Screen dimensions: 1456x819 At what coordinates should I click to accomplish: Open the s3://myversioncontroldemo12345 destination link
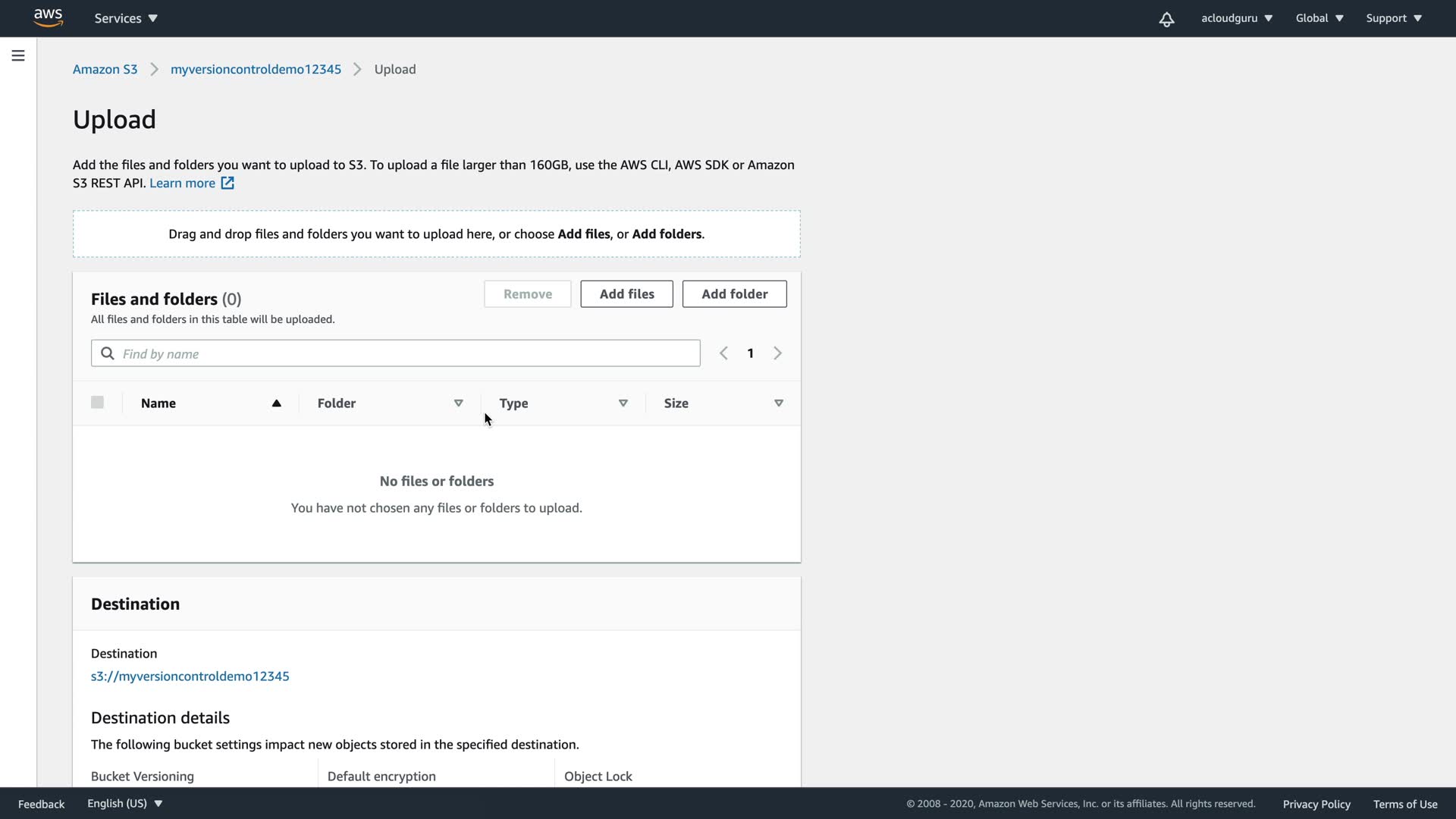click(x=190, y=676)
